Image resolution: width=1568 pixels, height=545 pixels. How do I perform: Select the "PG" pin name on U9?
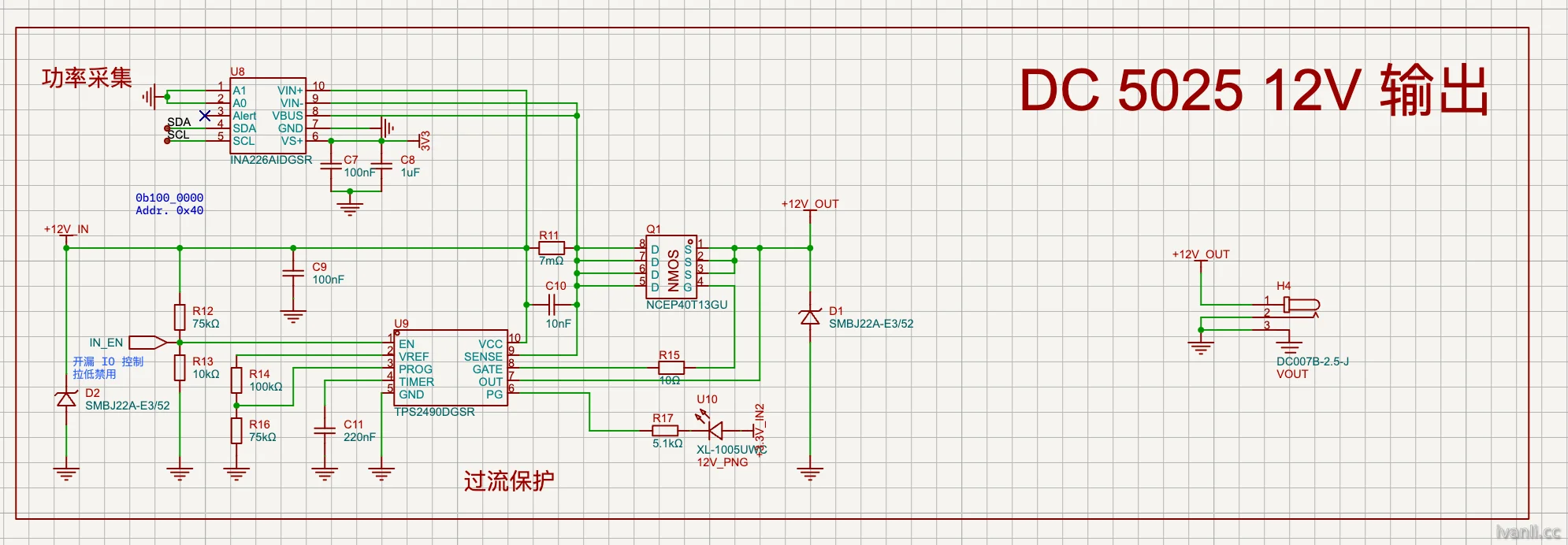click(494, 395)
